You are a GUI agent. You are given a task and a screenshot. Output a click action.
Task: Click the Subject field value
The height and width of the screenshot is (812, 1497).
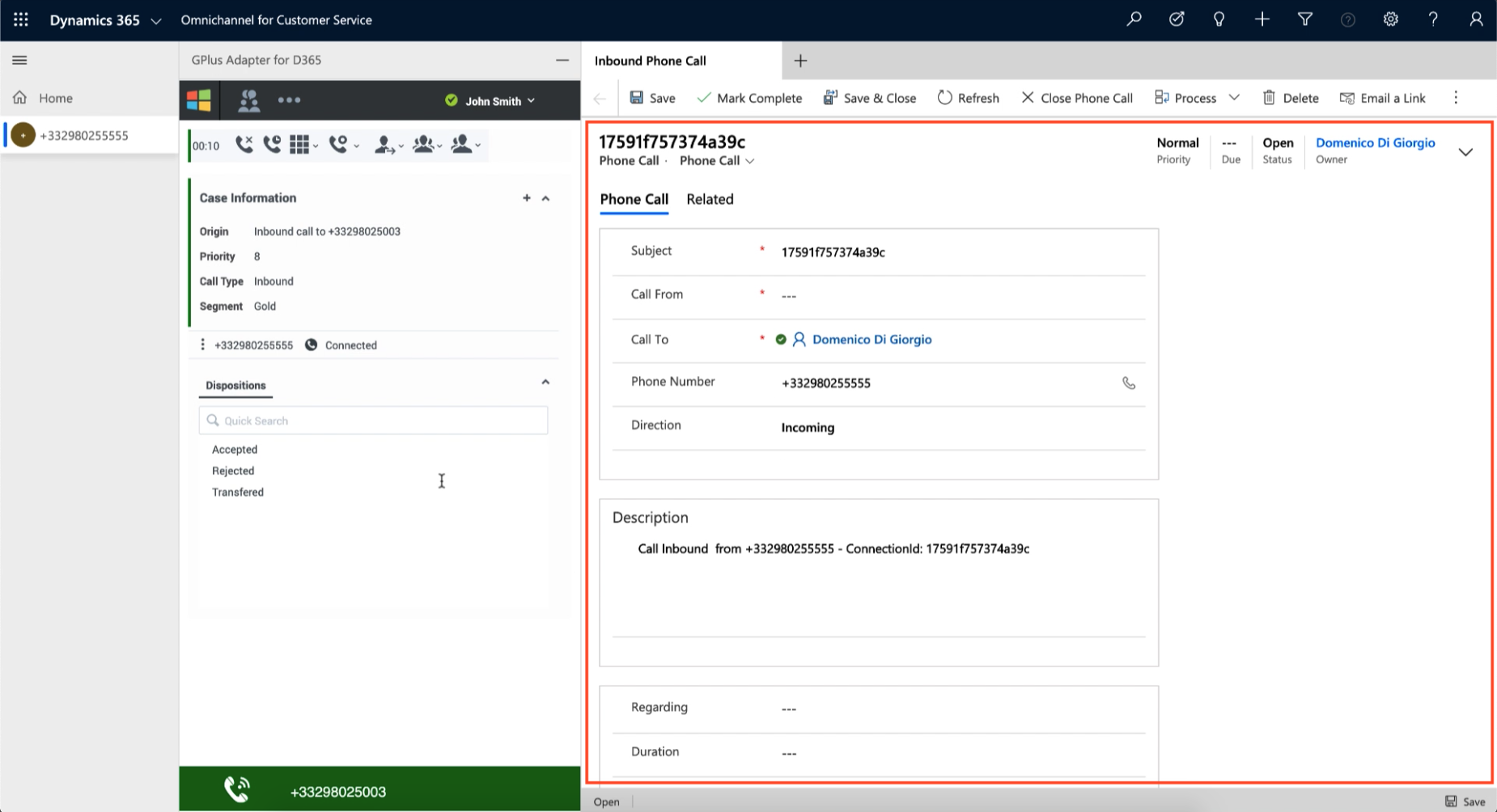point(833,252)
